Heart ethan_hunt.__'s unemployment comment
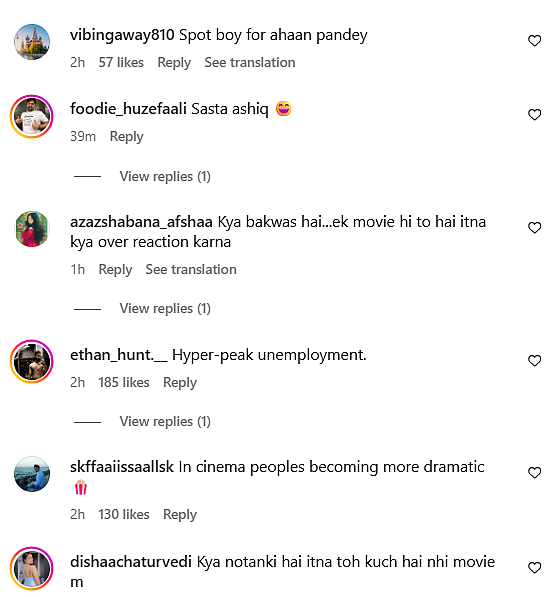Viewport: 551px width, 597px height. pyautogui.click(x=534, y=360)
